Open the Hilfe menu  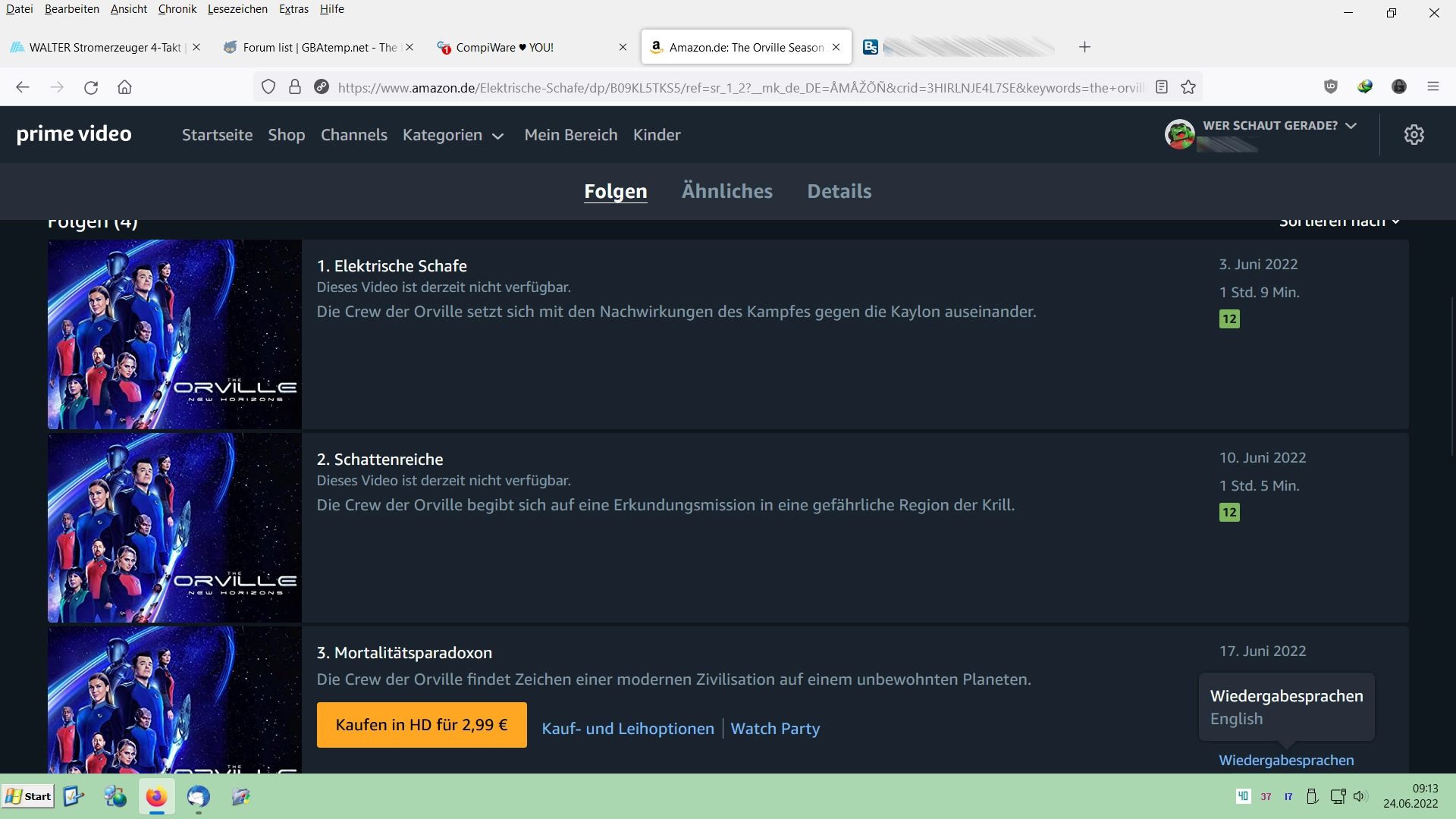(332, 9)
